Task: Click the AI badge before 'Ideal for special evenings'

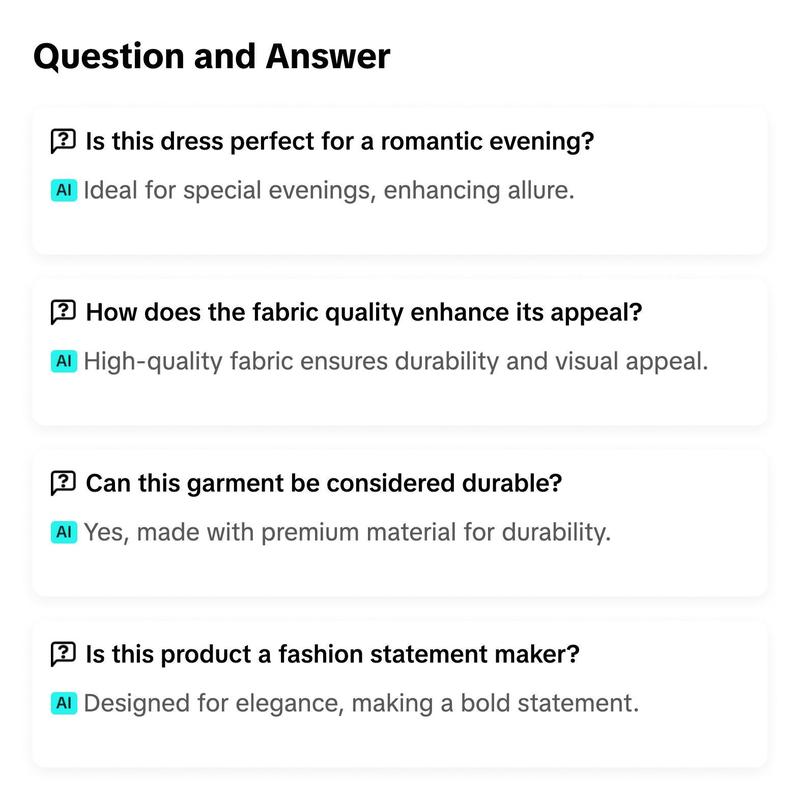Action: 64,190
